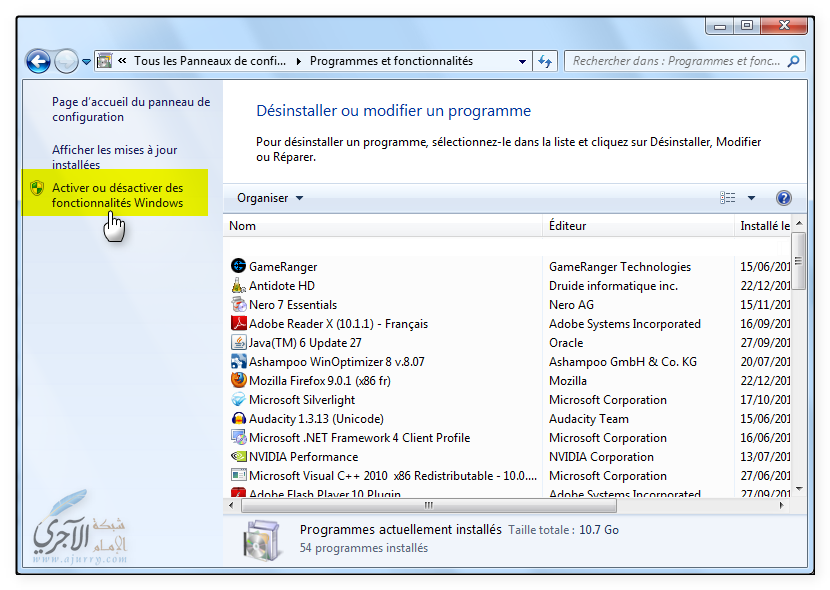Viewport: 830px width, 590px height.
Task: Click the Java(TM) 6 Update 27 icon
Action: point(239,343)
